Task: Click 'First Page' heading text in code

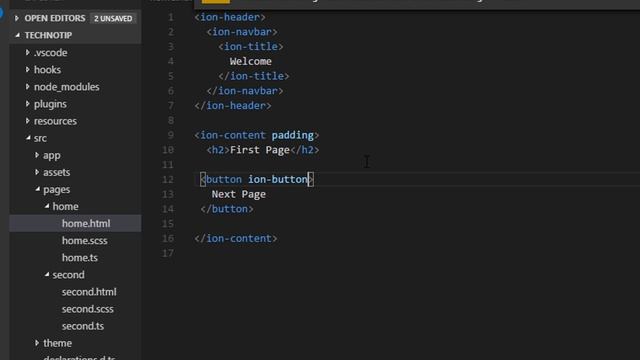Action: (x=260, y=150)
